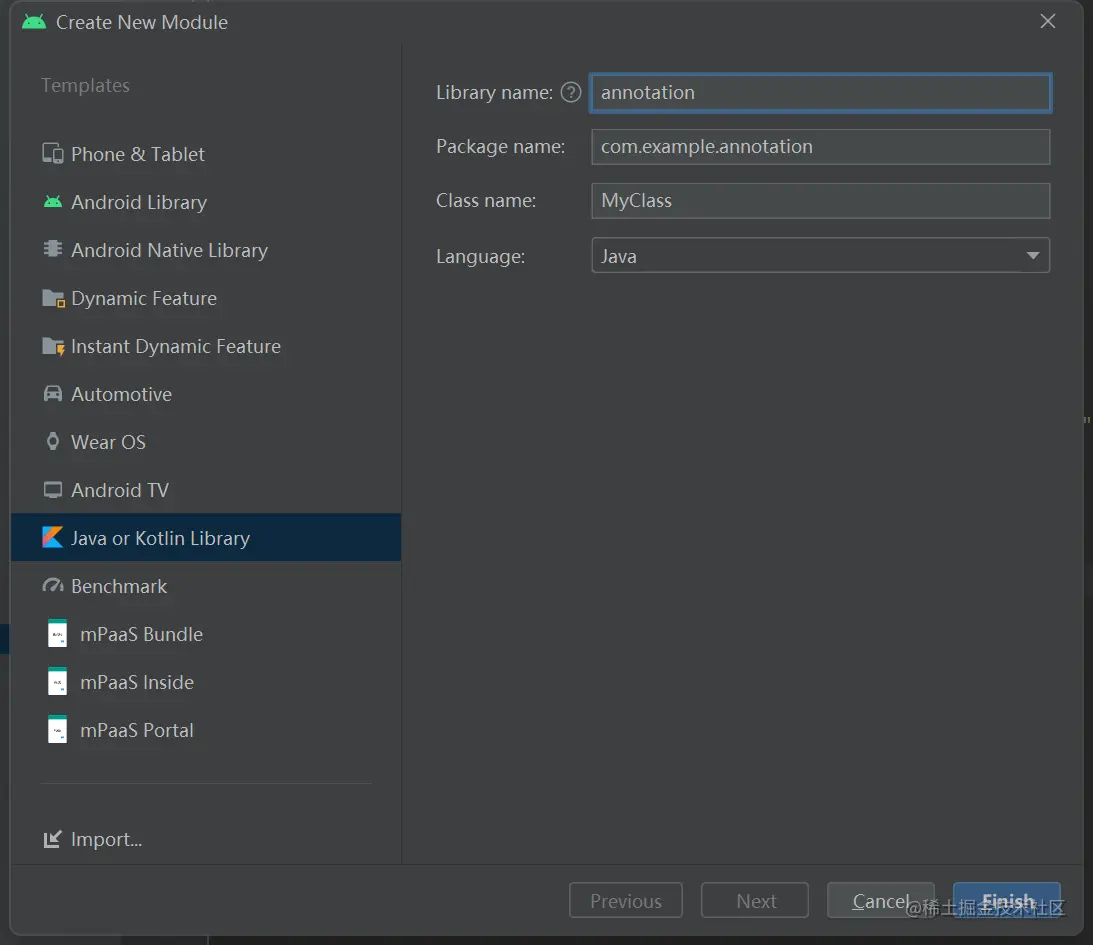Screen dimensions: 1093x945
Task: Click the Android Native Library icon
Action: (x=53, y=249)
